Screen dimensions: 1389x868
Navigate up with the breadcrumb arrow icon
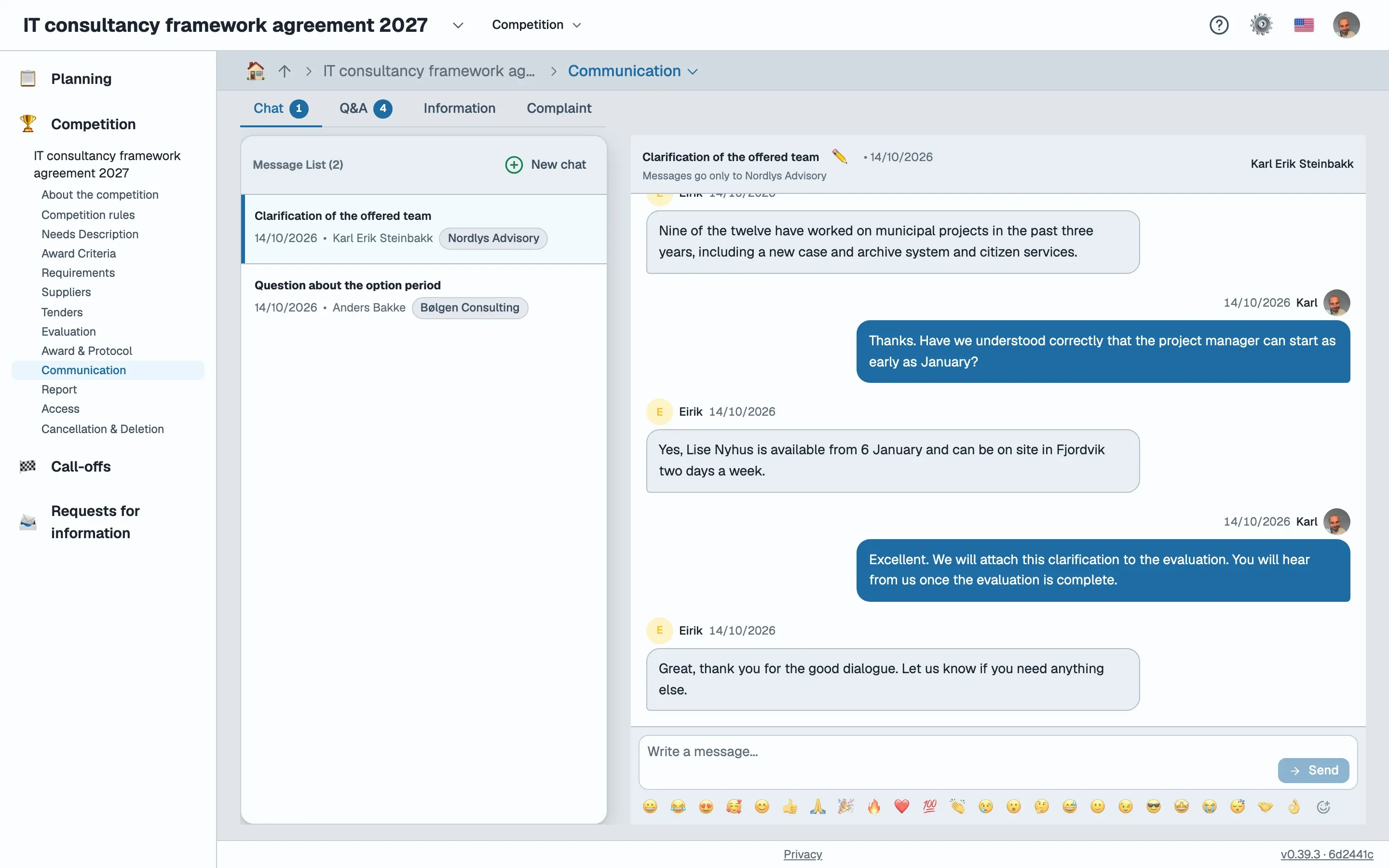pyautogui.click(x=284, y=71)
